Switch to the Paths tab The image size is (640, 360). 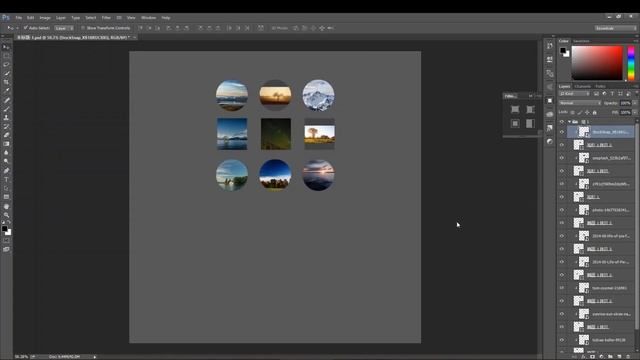600,87
